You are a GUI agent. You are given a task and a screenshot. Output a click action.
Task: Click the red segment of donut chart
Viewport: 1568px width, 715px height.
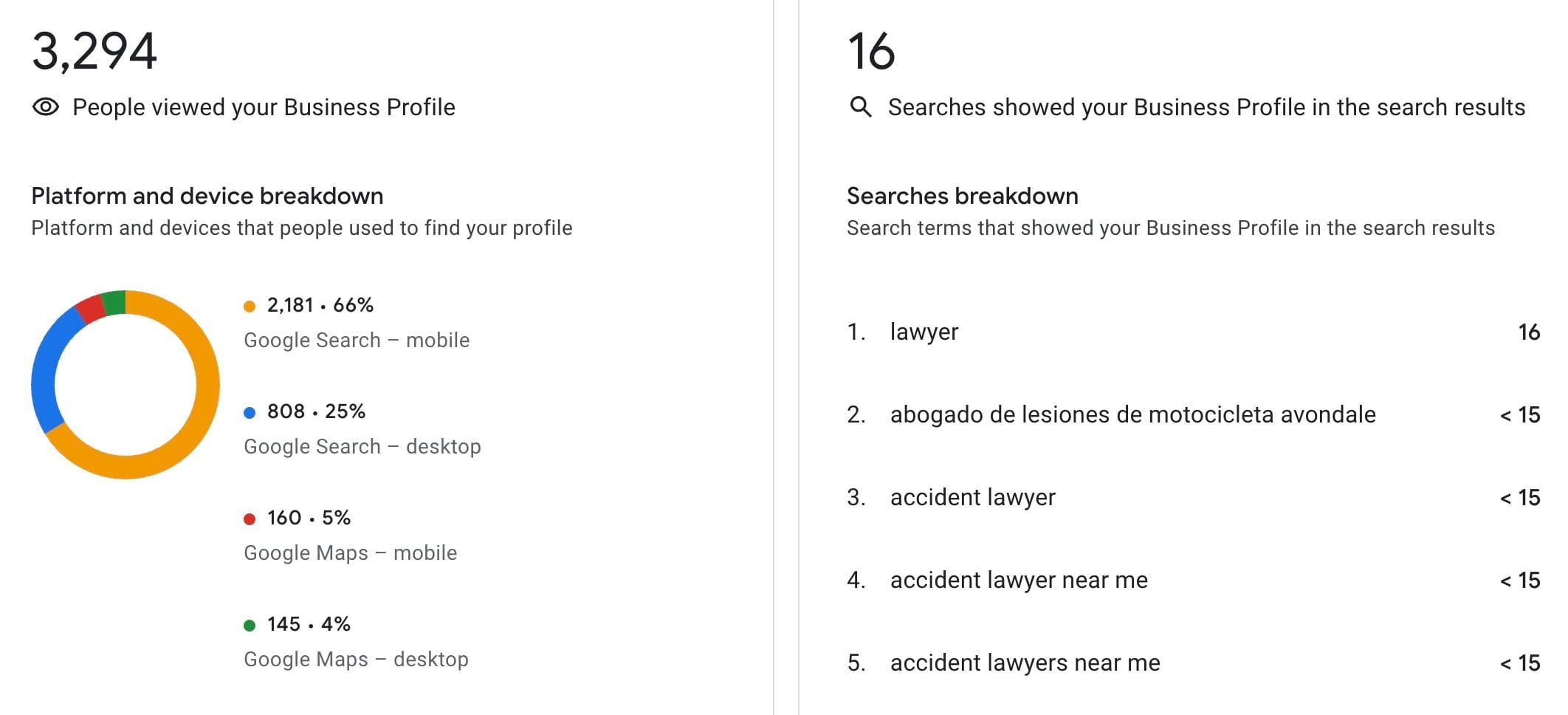coord(92,308)
